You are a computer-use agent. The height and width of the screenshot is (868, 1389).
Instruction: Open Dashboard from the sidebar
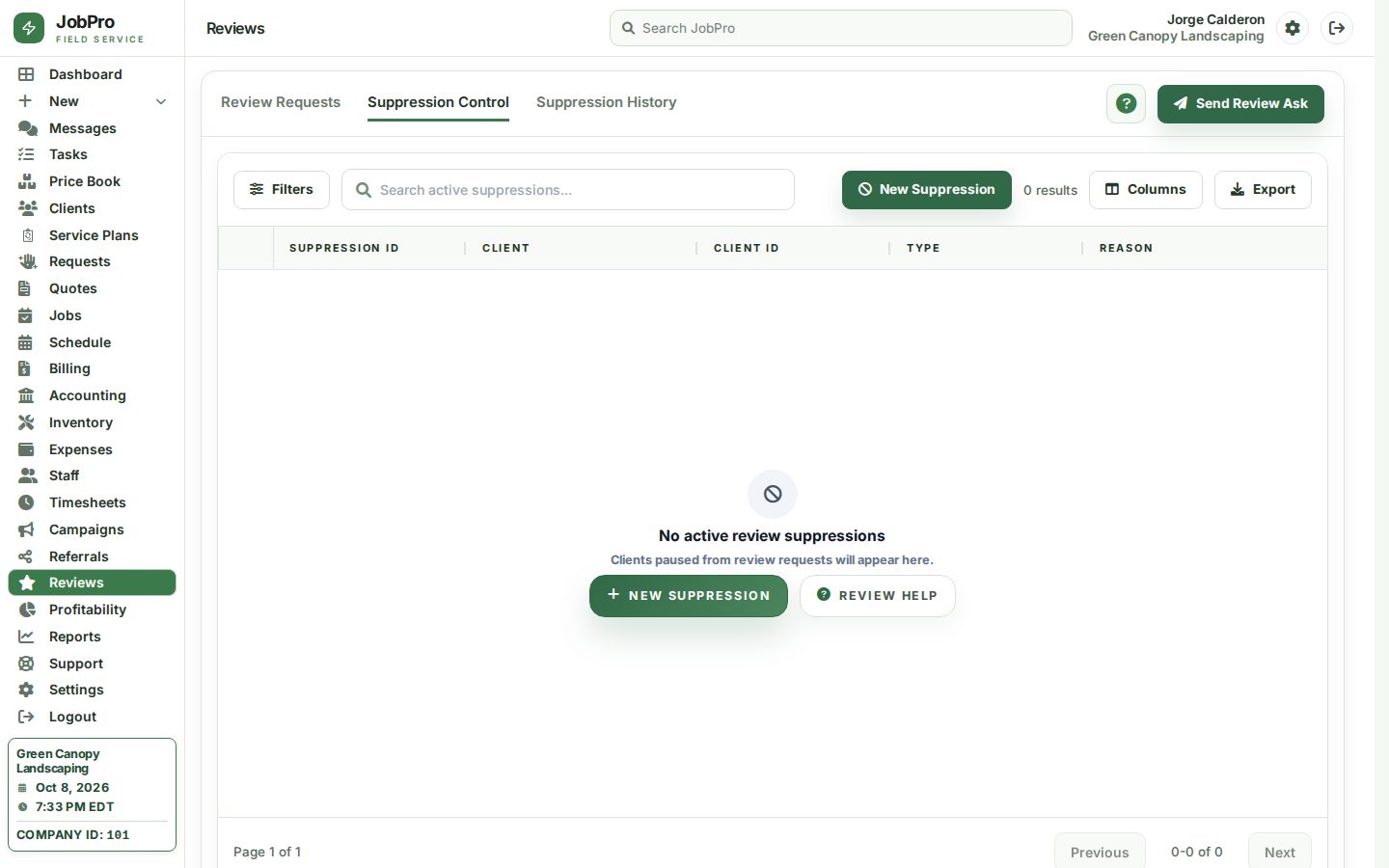pos(92,74)
